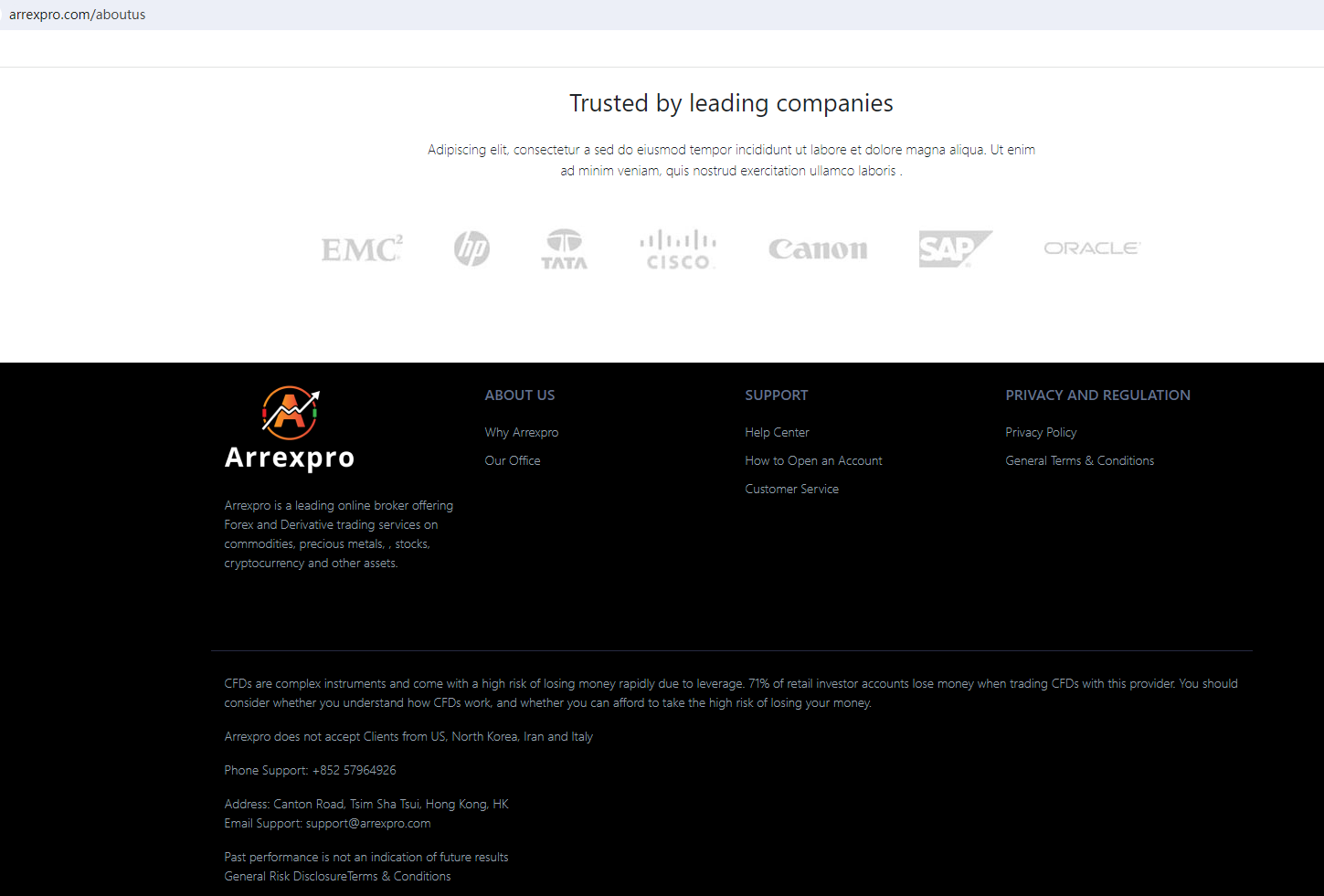Click the 'Arrexpro is a leading online broker' description

[x=339, y=534]
